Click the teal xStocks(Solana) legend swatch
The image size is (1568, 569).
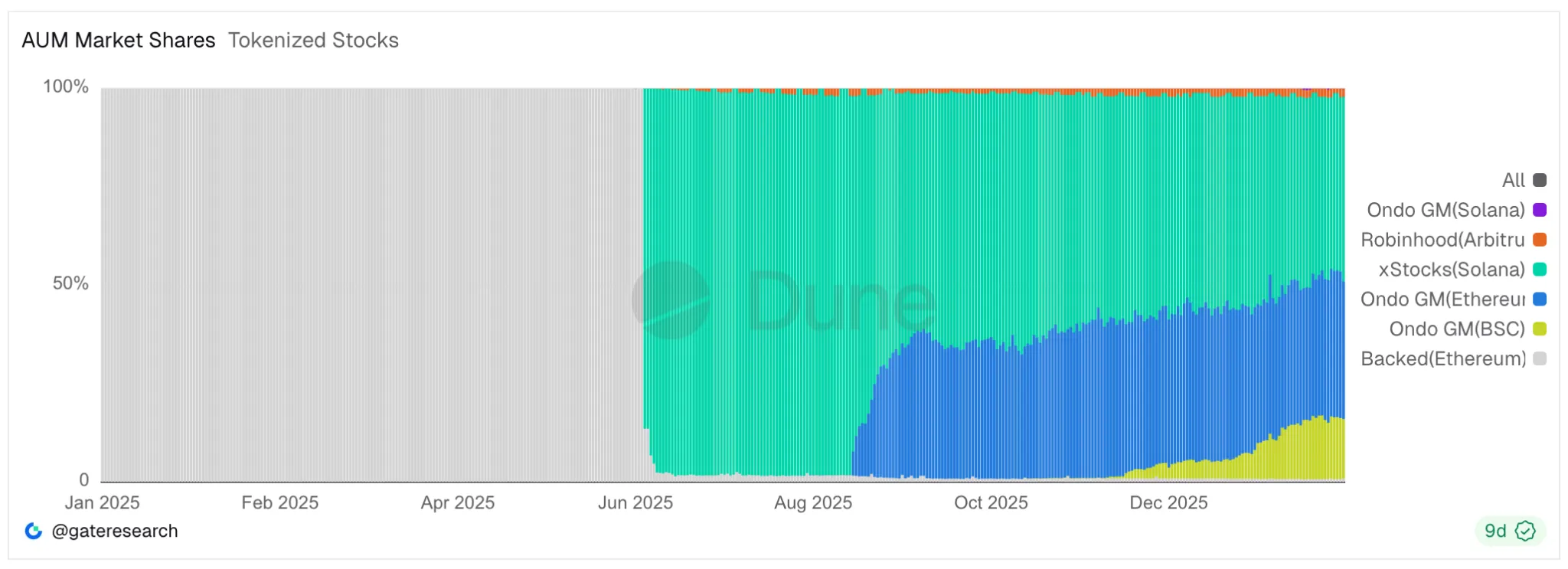1540,270
